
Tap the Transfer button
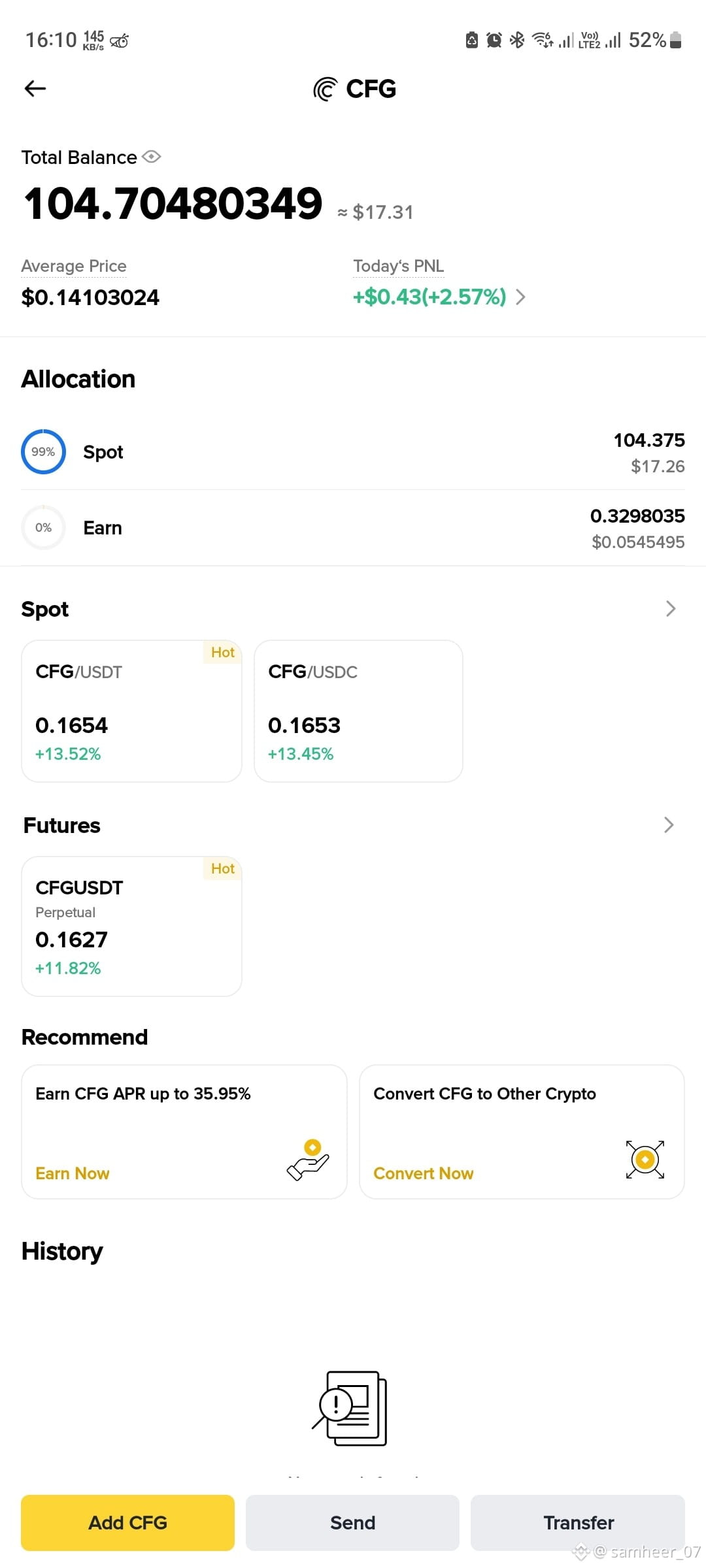point(578,1522)
